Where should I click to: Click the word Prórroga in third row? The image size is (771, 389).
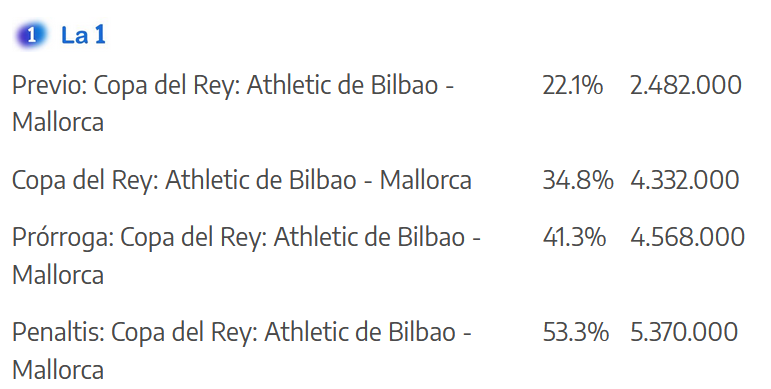click(63, 238)
